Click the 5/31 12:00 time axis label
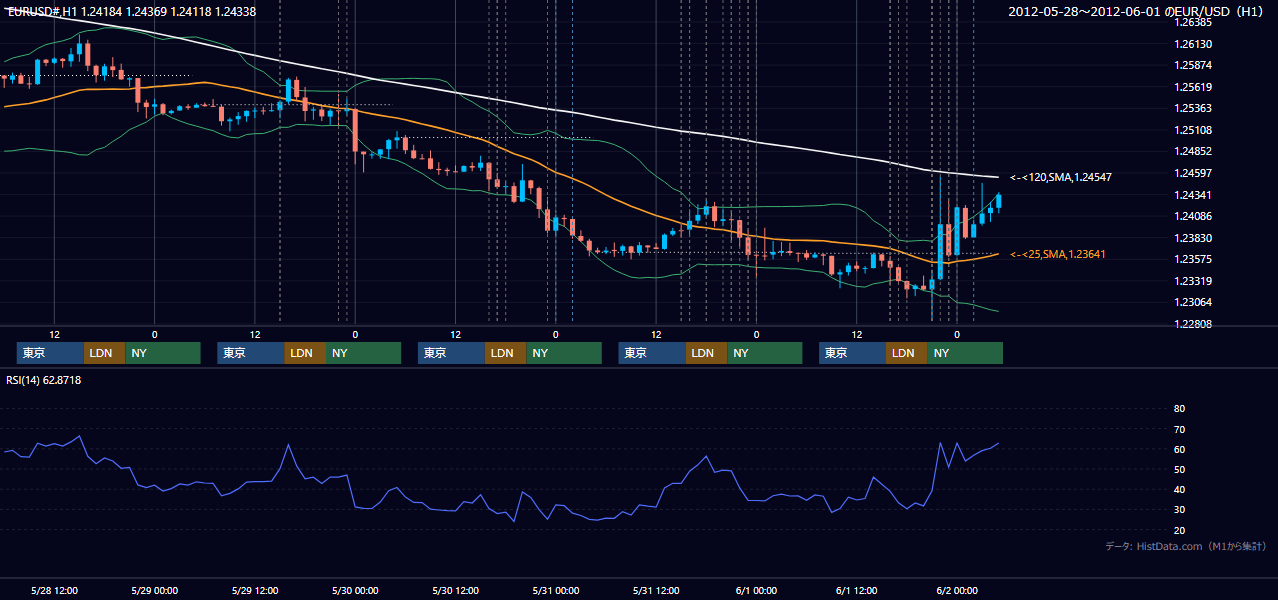The image size is (1278, 600). (656, 590)
